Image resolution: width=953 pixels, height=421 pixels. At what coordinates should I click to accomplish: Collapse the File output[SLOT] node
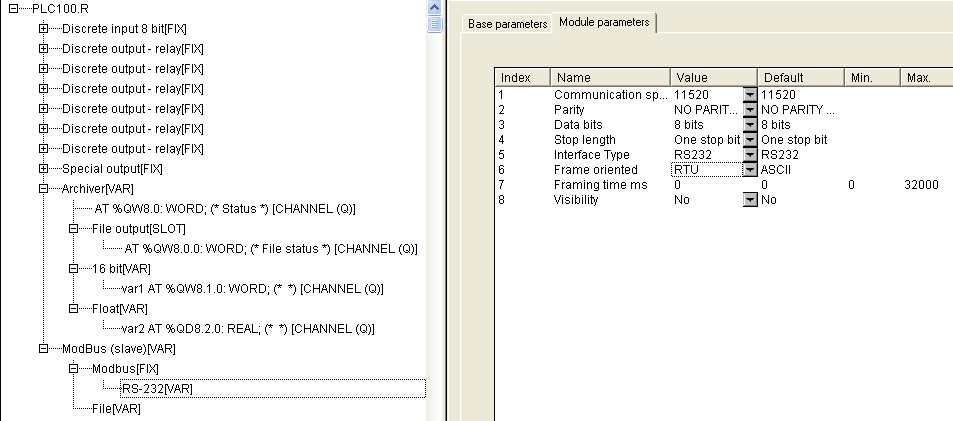coord(73,228)
